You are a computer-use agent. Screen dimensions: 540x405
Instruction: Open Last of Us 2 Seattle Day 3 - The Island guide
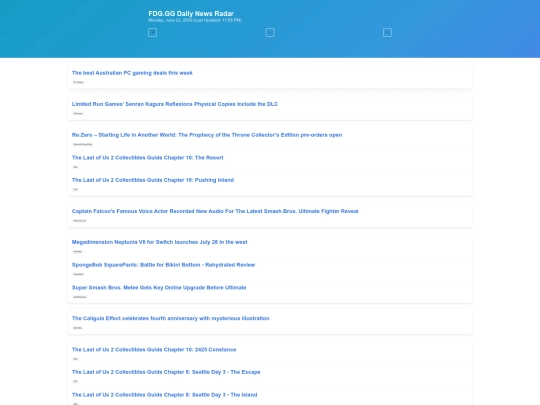pyautogui.click(x=164, y=395)
